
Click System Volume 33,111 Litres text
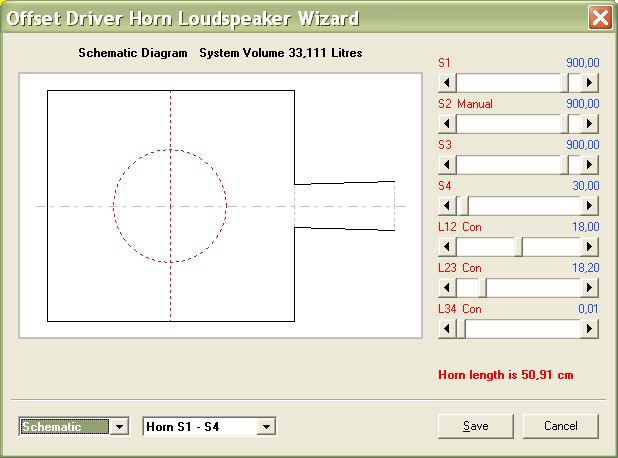pos(281,53)
